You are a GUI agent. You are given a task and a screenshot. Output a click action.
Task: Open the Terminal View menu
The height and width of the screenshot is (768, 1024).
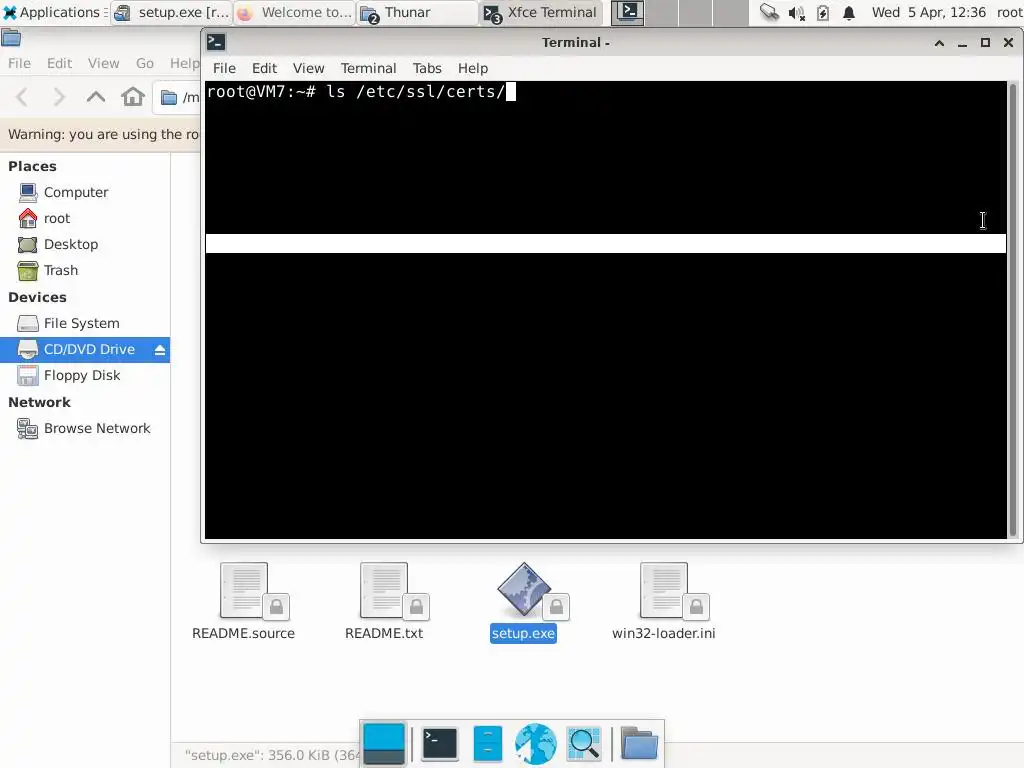[308, 68]
